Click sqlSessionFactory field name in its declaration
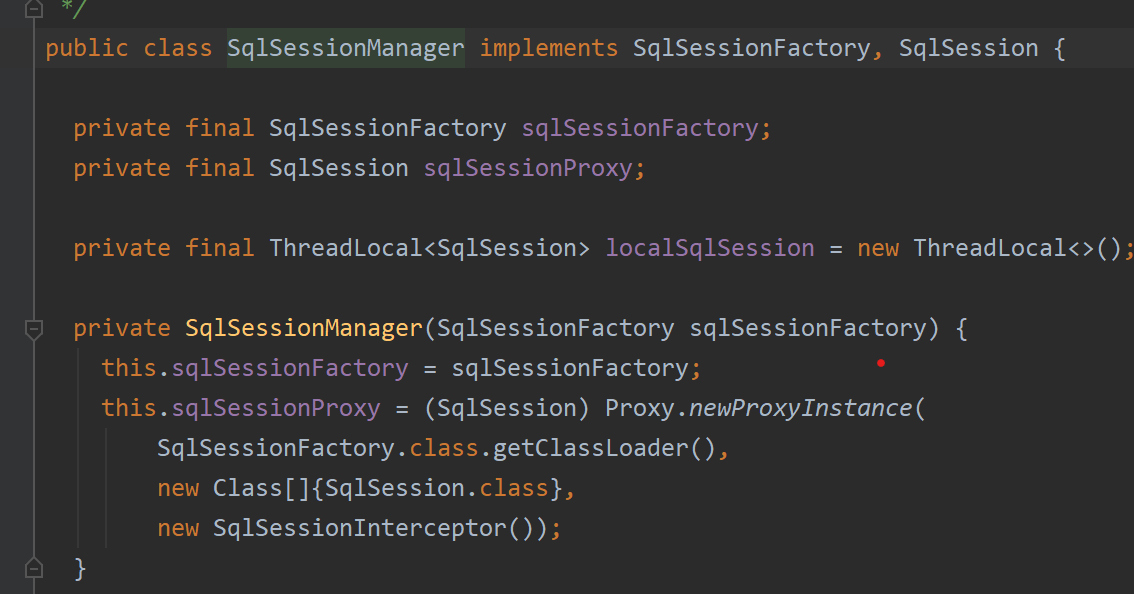Image resolution: width=1134 pixels, height=594 pixels. tap(639, 128)
